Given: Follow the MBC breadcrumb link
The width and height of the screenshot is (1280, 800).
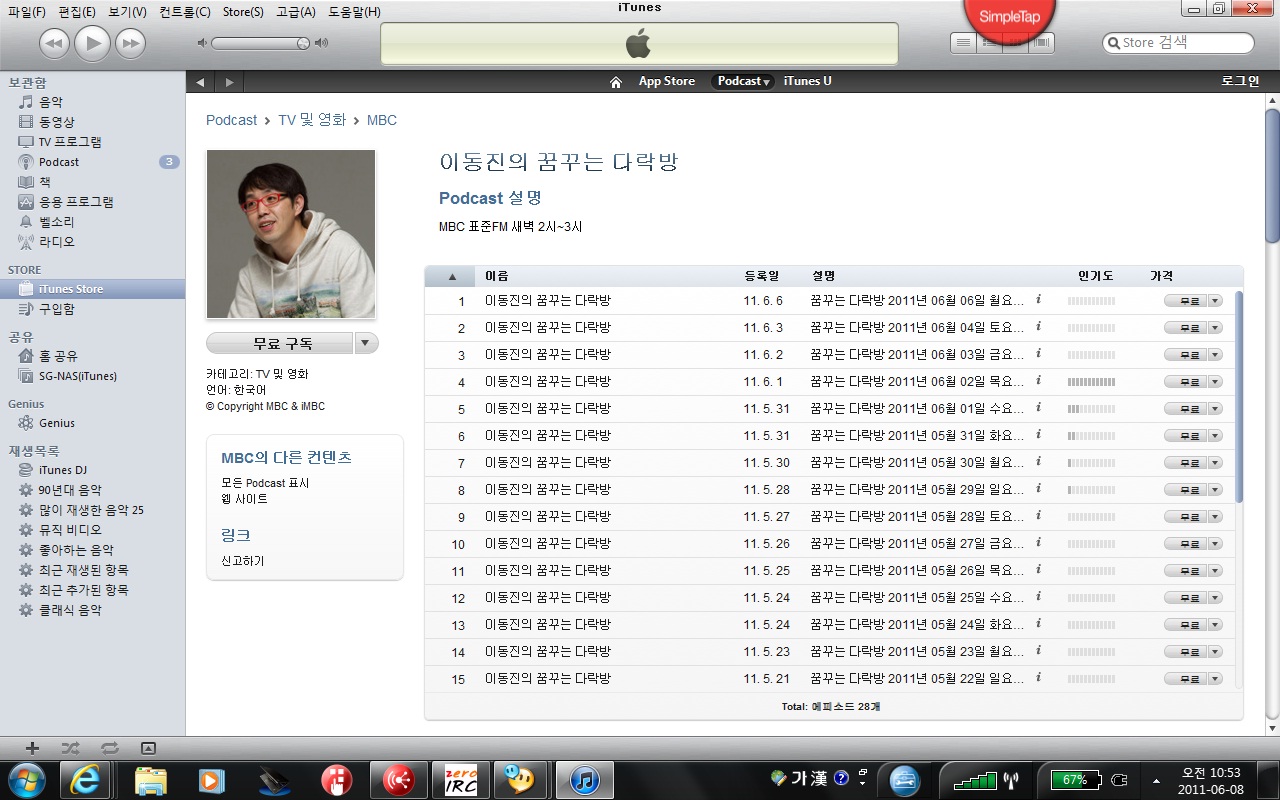Looking at the screenshot, I should pyautogui.click(x=382, y=120).
